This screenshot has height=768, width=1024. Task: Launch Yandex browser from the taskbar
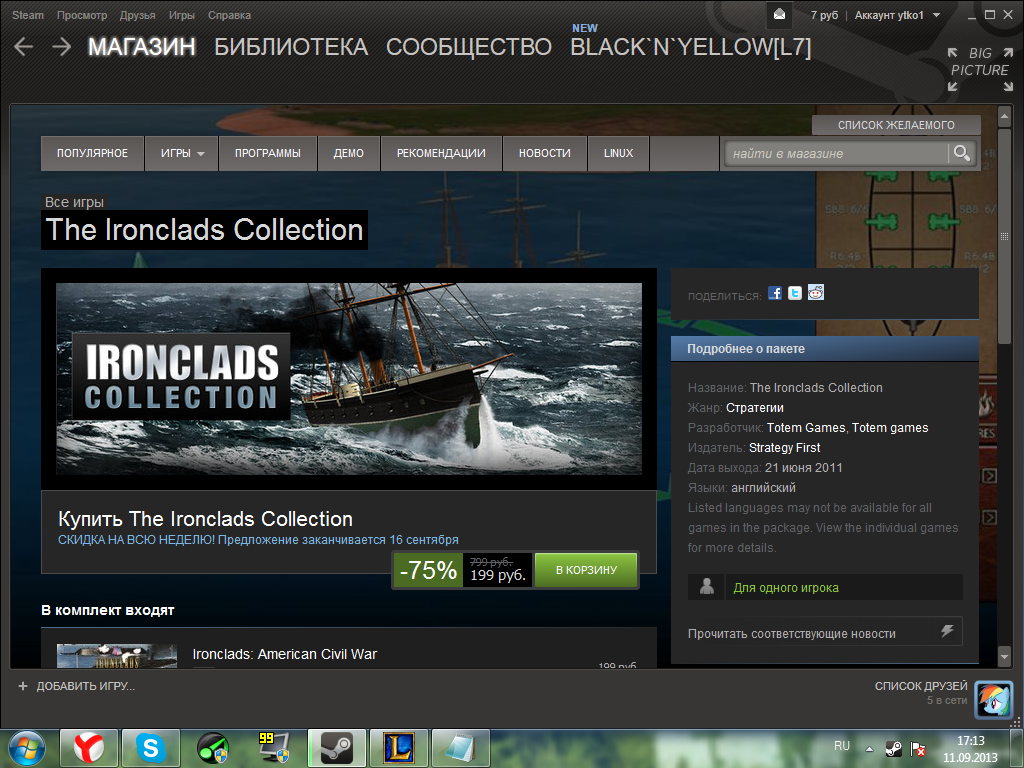[89, 748]
